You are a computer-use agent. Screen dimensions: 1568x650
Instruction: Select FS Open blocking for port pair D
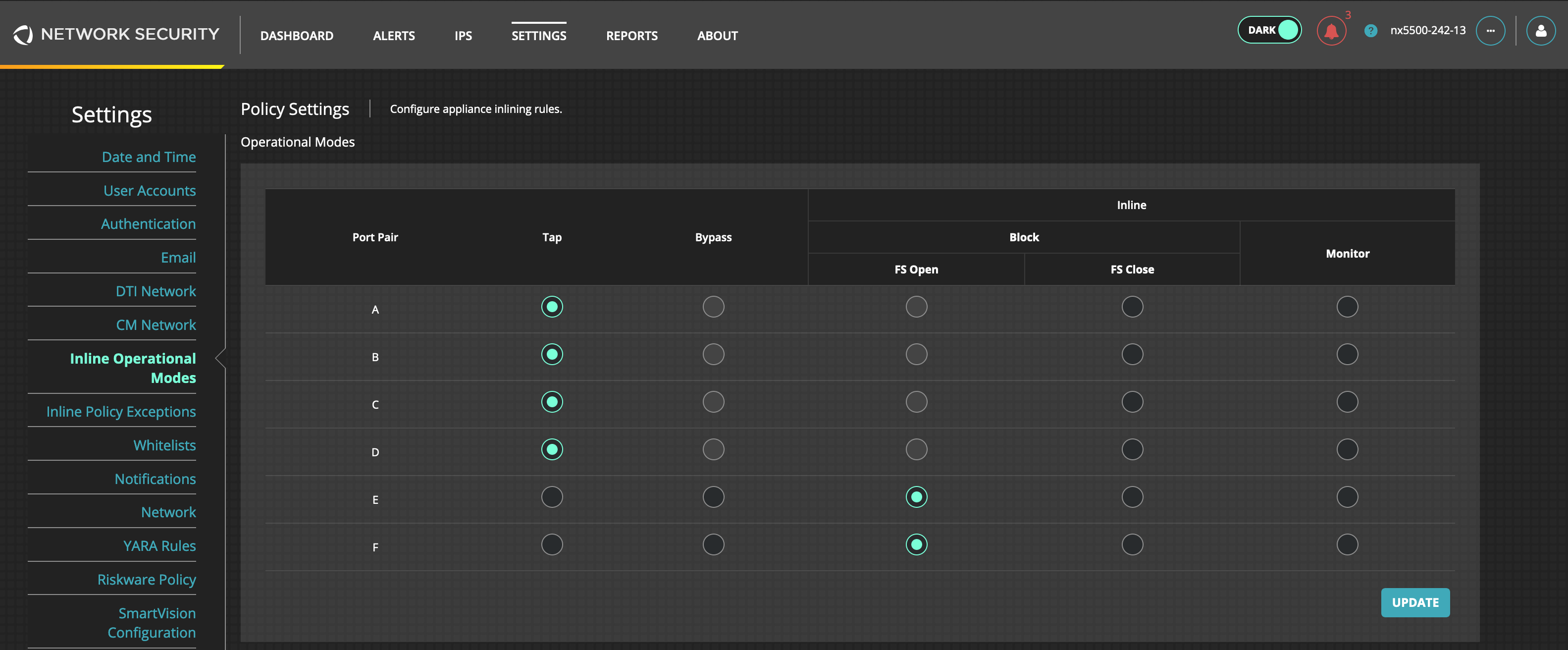[917, 449]
